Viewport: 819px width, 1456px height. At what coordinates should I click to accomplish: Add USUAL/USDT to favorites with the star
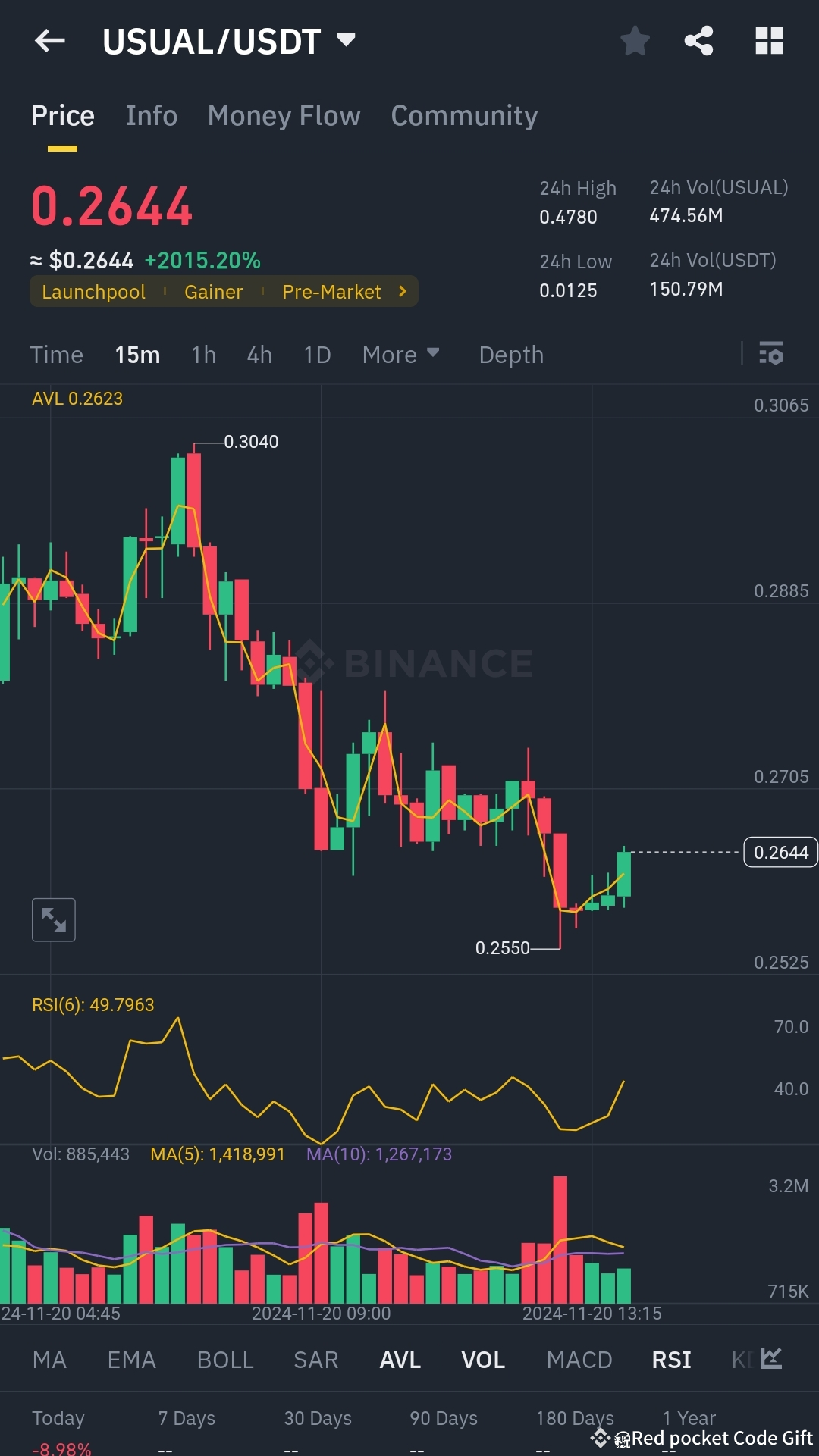pos(635,41)
